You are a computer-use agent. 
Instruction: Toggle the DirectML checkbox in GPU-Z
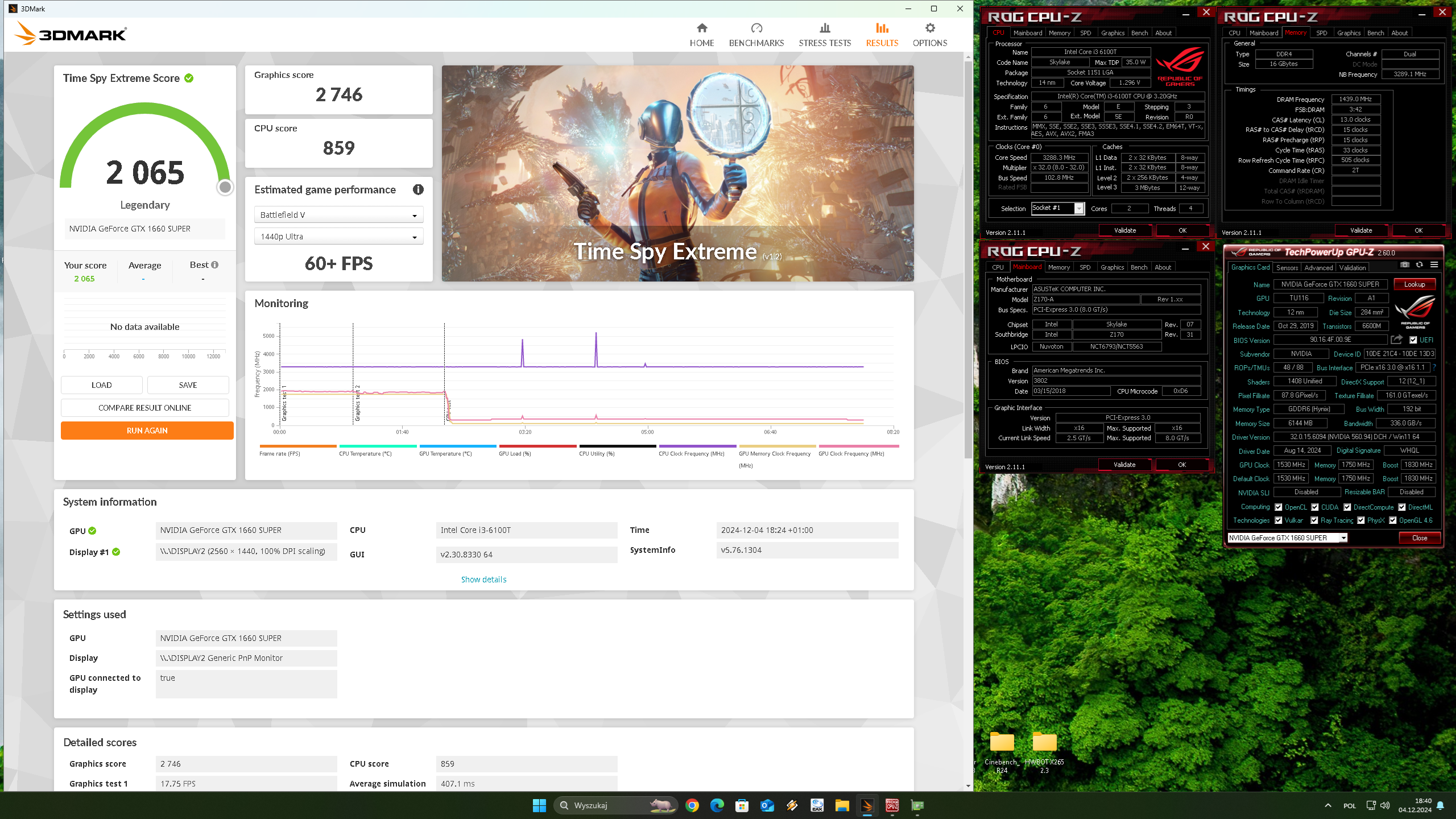(1402, 507)
